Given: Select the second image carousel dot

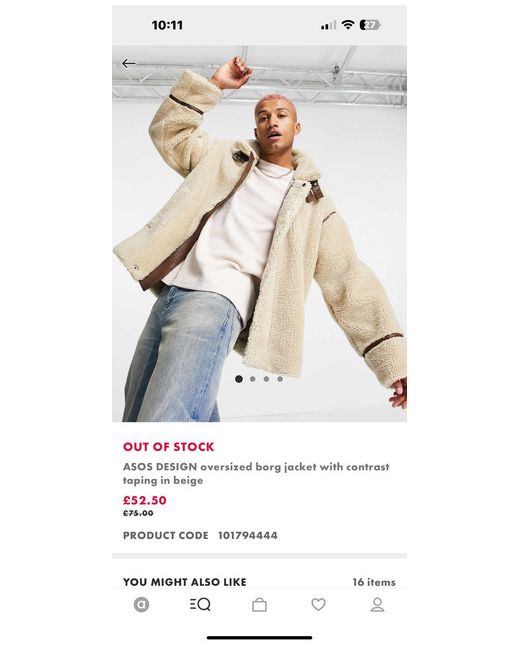Looking at the screenshot, I should click(x=253, y=379).
